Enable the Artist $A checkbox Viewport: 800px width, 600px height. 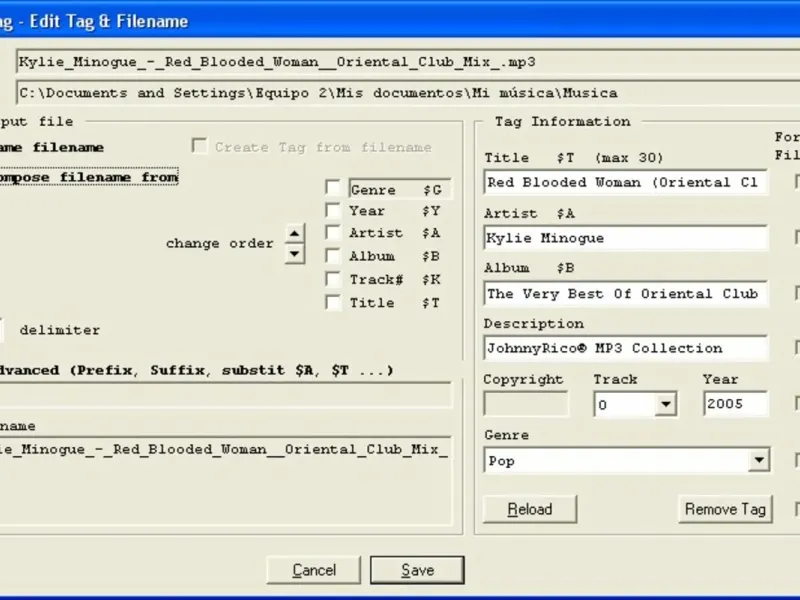click(333, 233)
